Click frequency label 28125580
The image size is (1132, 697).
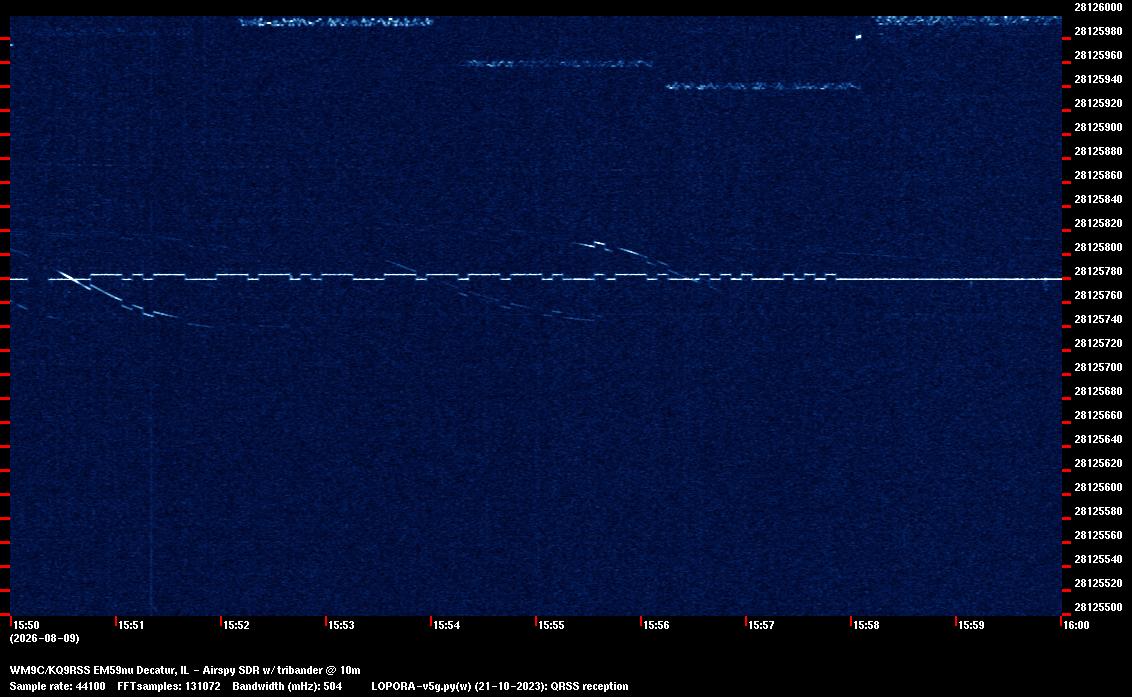point(1098,511)
